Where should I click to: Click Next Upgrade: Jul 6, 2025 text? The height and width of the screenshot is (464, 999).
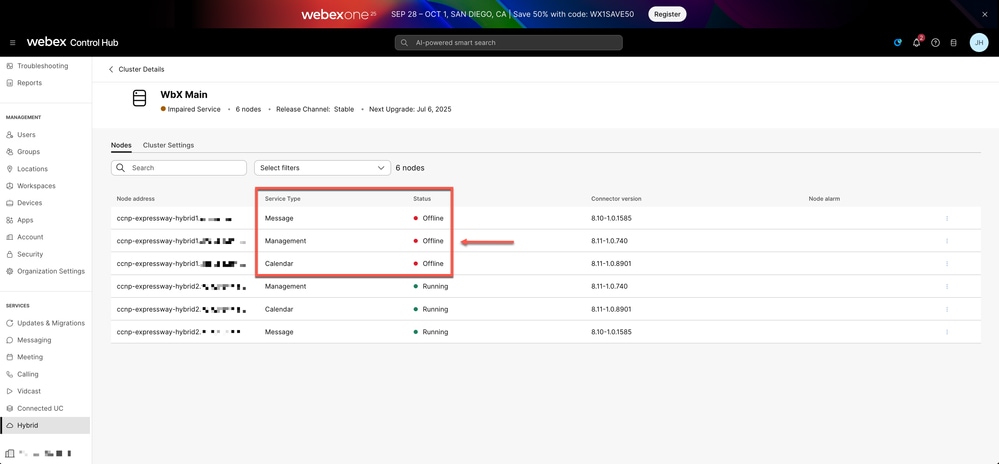[x=410, y=110]
